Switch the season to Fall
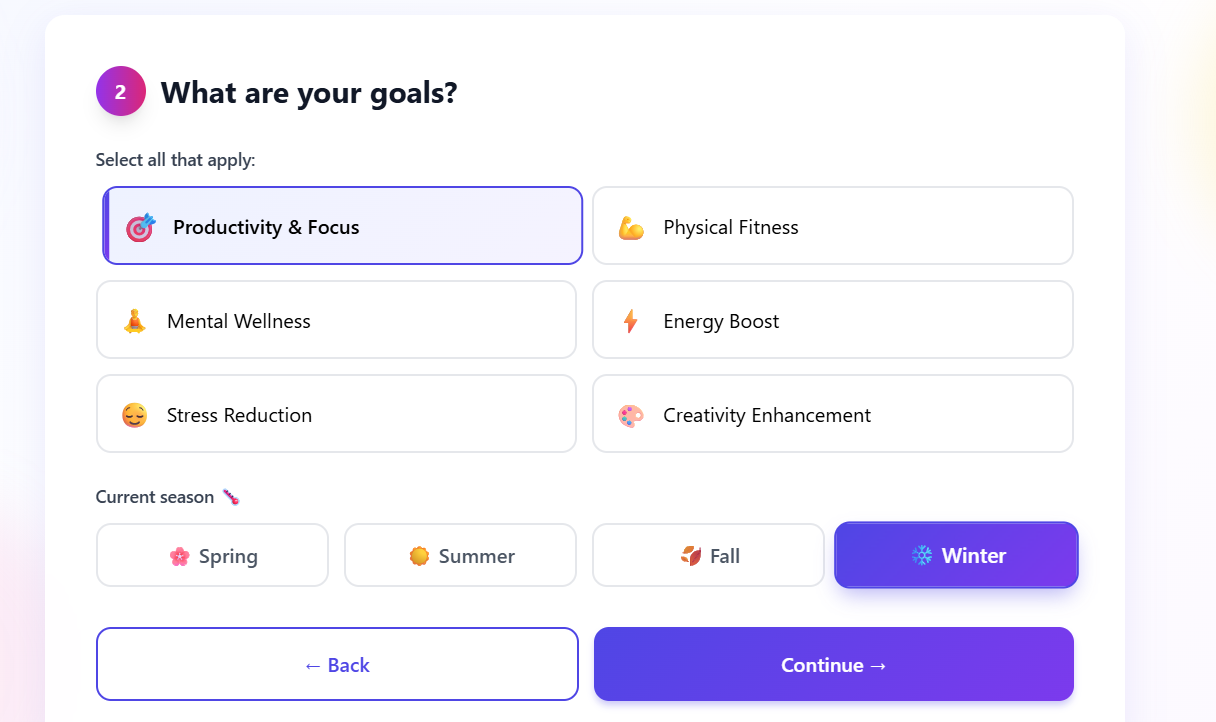 point(708,555)
